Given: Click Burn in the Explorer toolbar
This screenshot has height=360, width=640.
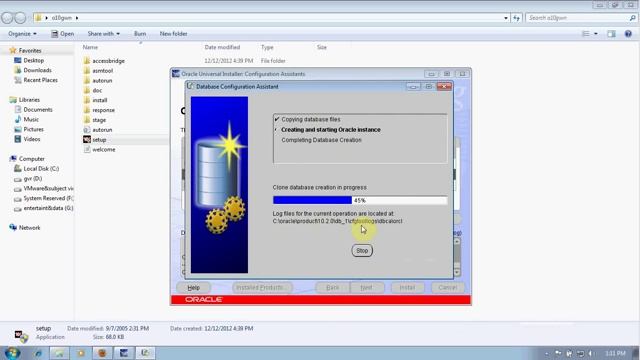Looking at the screenshot, I should (x=140, y=34).
